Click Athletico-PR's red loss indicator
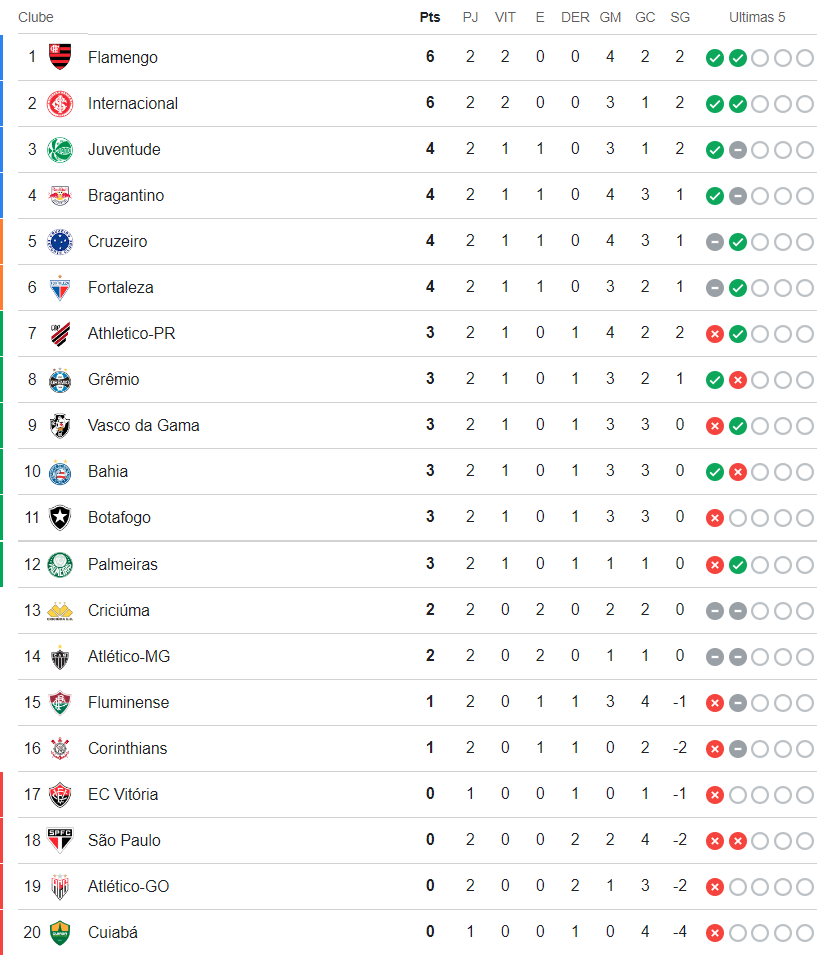Image resolution: width=834 pixels, height=966 pixels. [x=714, y=334]
